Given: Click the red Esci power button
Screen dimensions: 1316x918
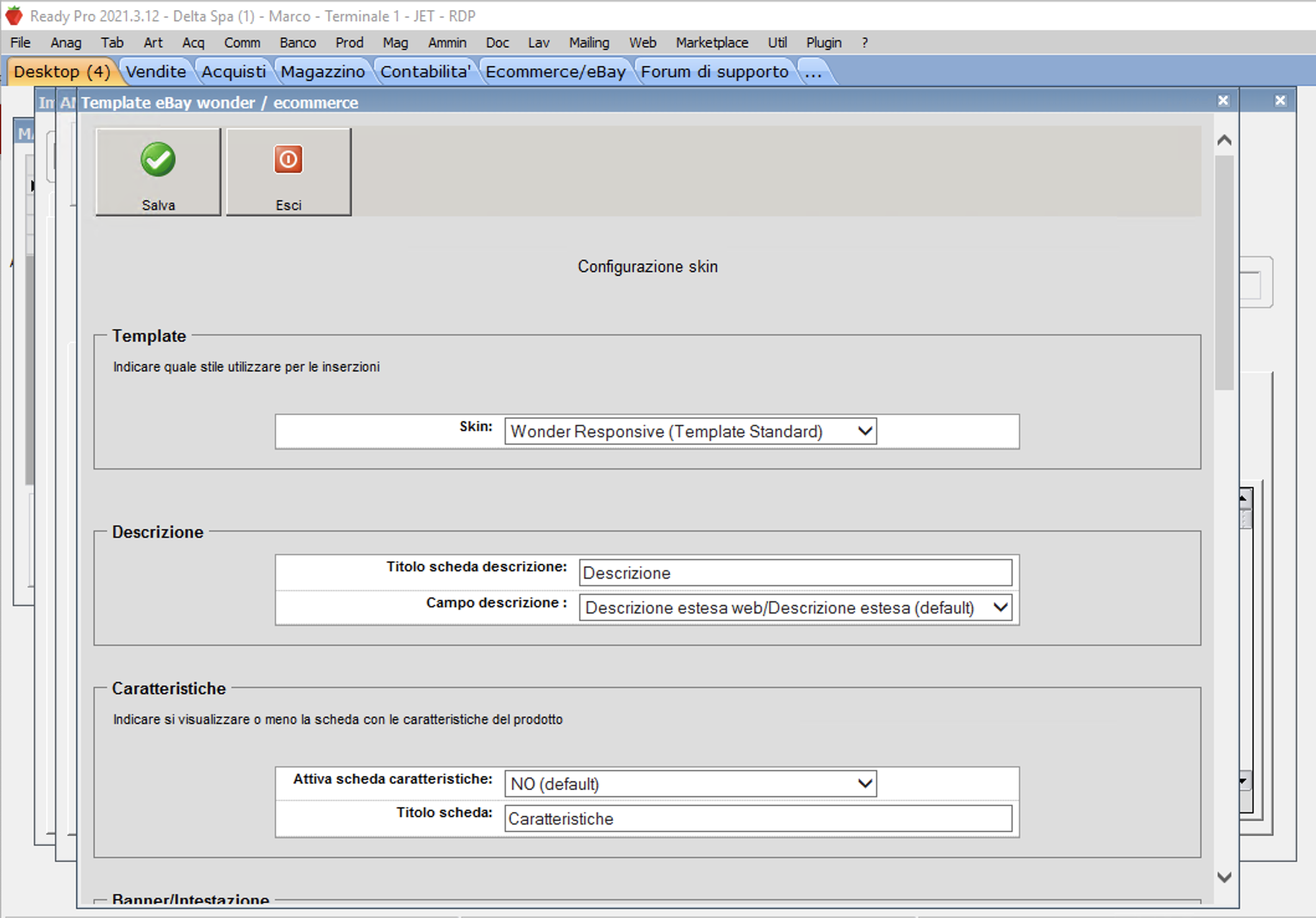Looking at the screenshot, I should [x=288, y=172].
